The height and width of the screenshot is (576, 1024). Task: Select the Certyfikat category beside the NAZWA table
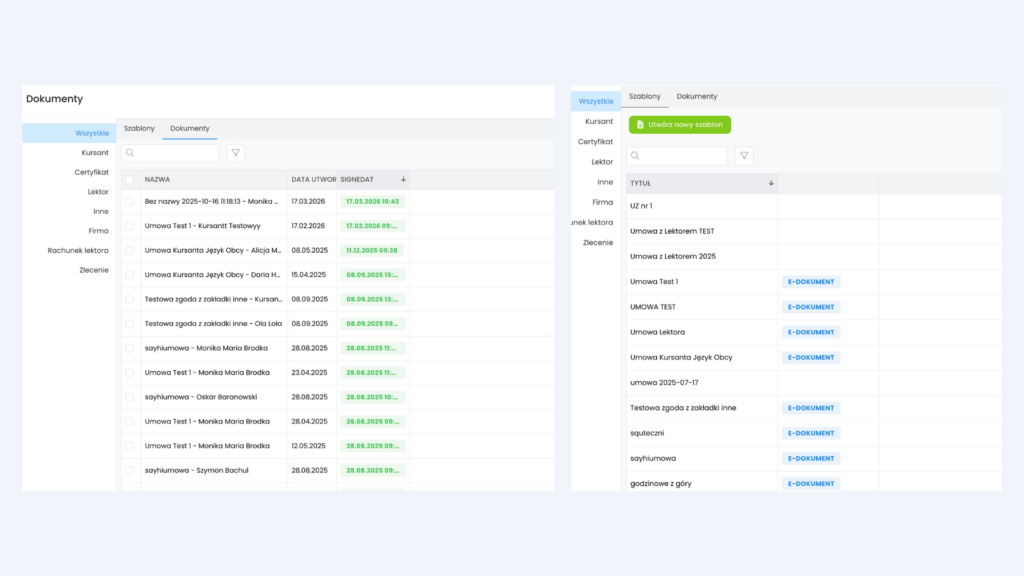tap(91, 172)
